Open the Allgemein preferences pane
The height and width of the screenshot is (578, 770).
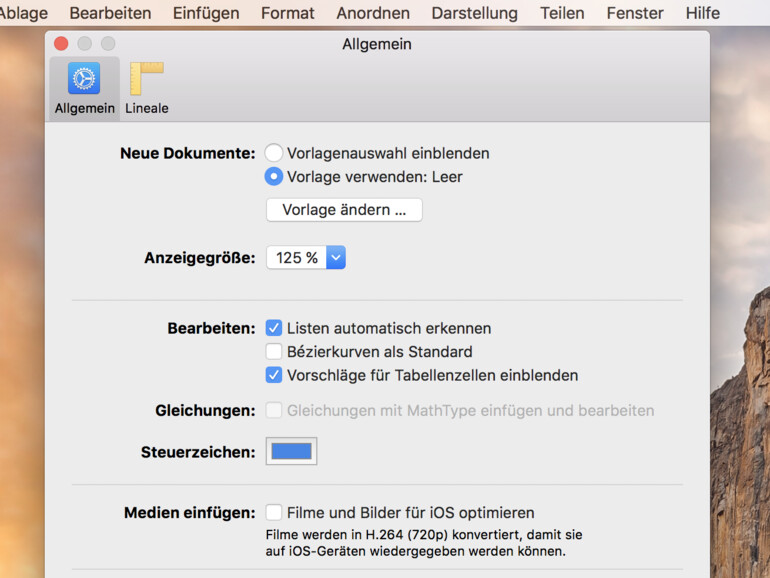84,88
